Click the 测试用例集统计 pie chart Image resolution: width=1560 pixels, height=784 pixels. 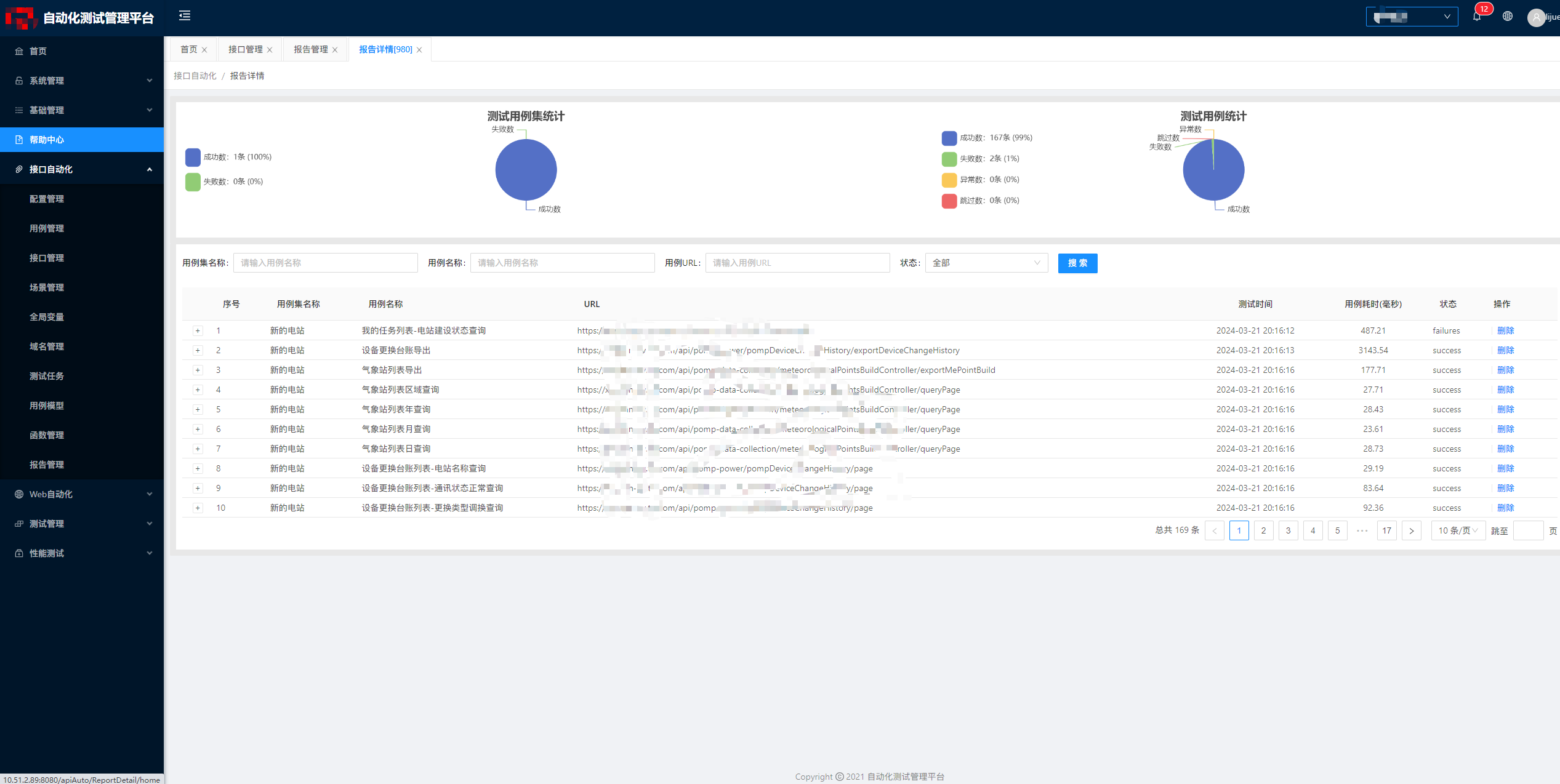pos(526,170)
